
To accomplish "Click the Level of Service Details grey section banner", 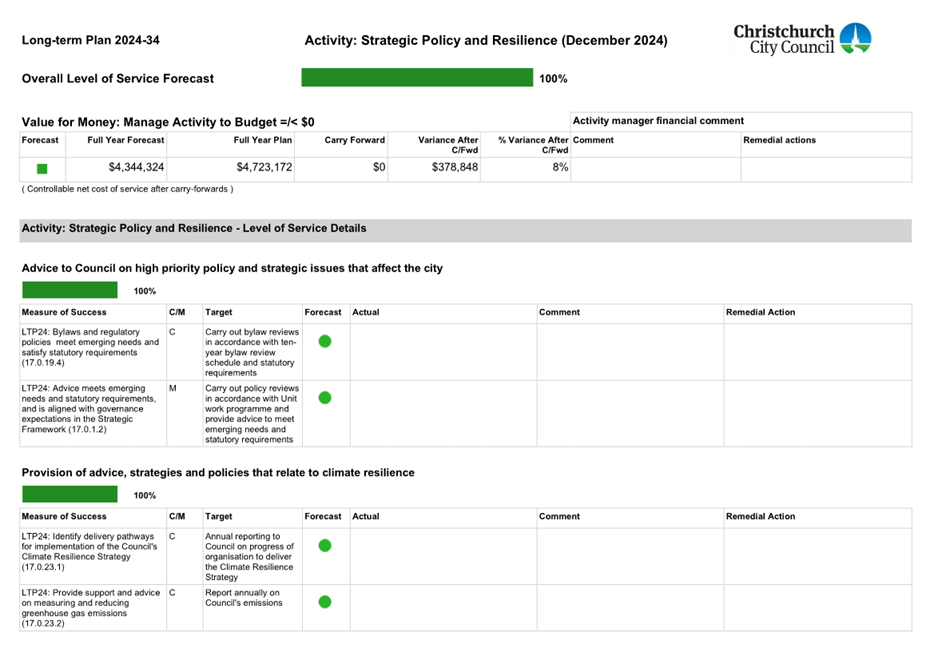I will click(465, 229).
